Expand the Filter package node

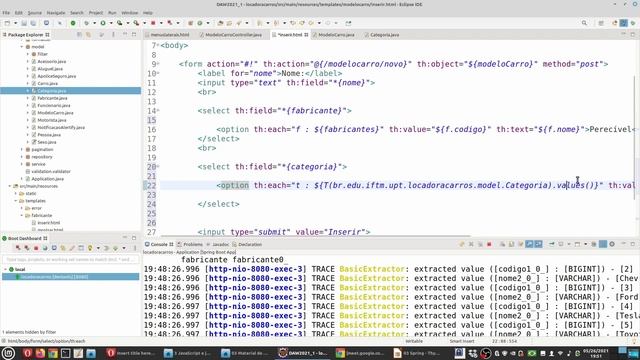click(x=28, y=54)
